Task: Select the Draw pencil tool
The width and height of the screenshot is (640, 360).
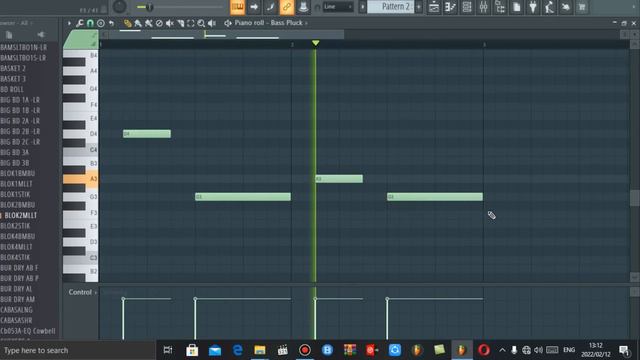Action: (128, 23)
